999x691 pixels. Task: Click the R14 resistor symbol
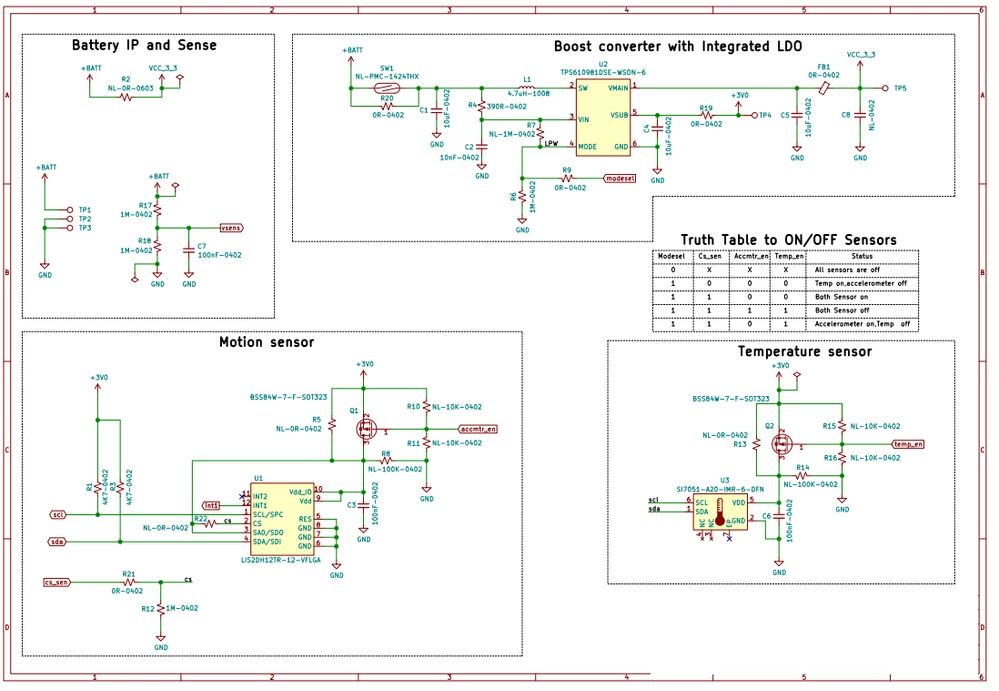coord(802,475)
